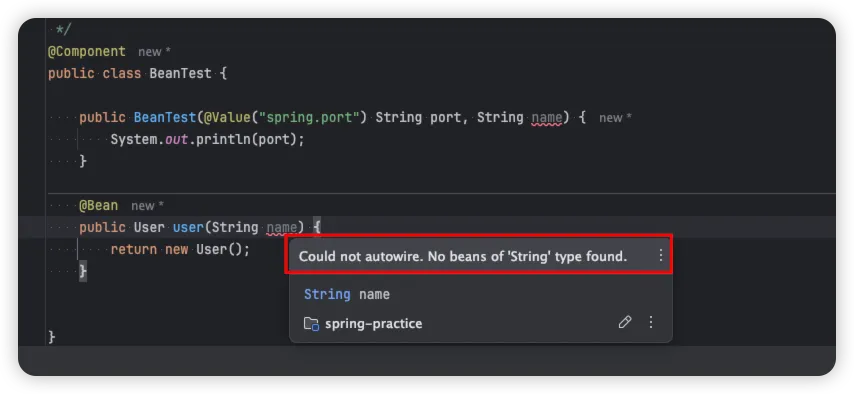
Task: Click the 'new *' hint beside @Bean
Action: coord(147,206)
